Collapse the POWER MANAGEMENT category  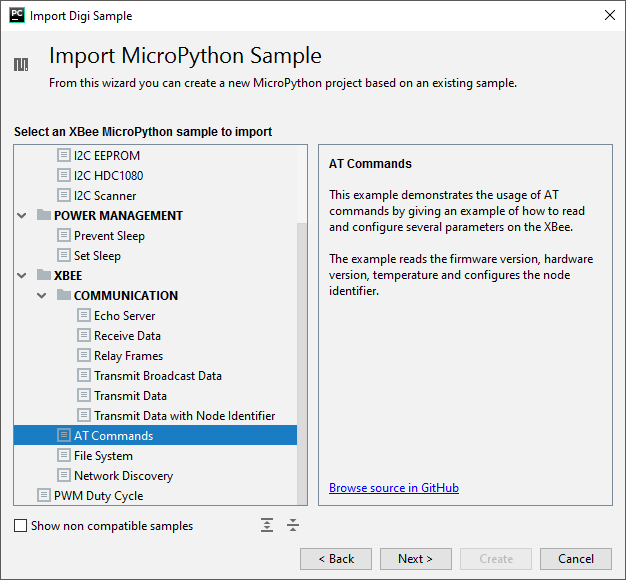pyautogui.click(x=22, y=216)
